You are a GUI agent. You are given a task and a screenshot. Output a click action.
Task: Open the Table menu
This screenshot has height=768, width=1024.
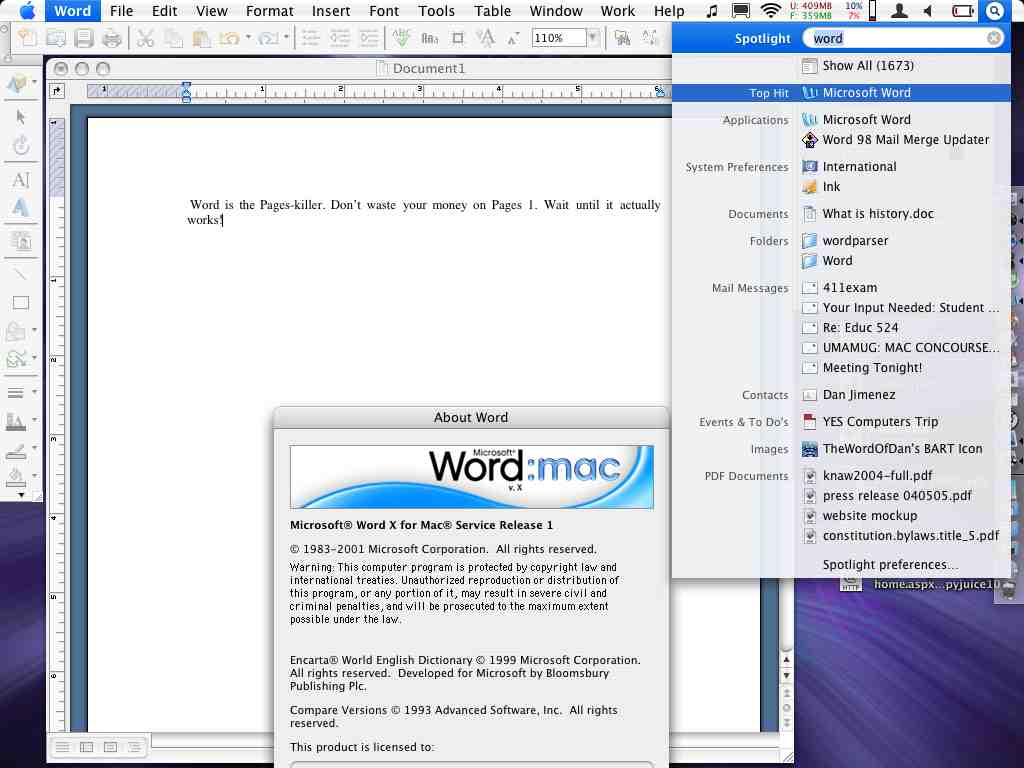(x=492, y=11)
